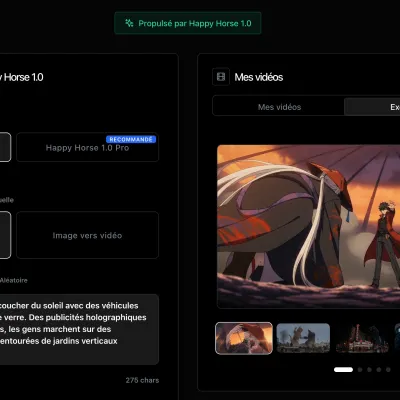Go to the fourth carousel dot
The image size is (400, 400).
pos(379,369)
